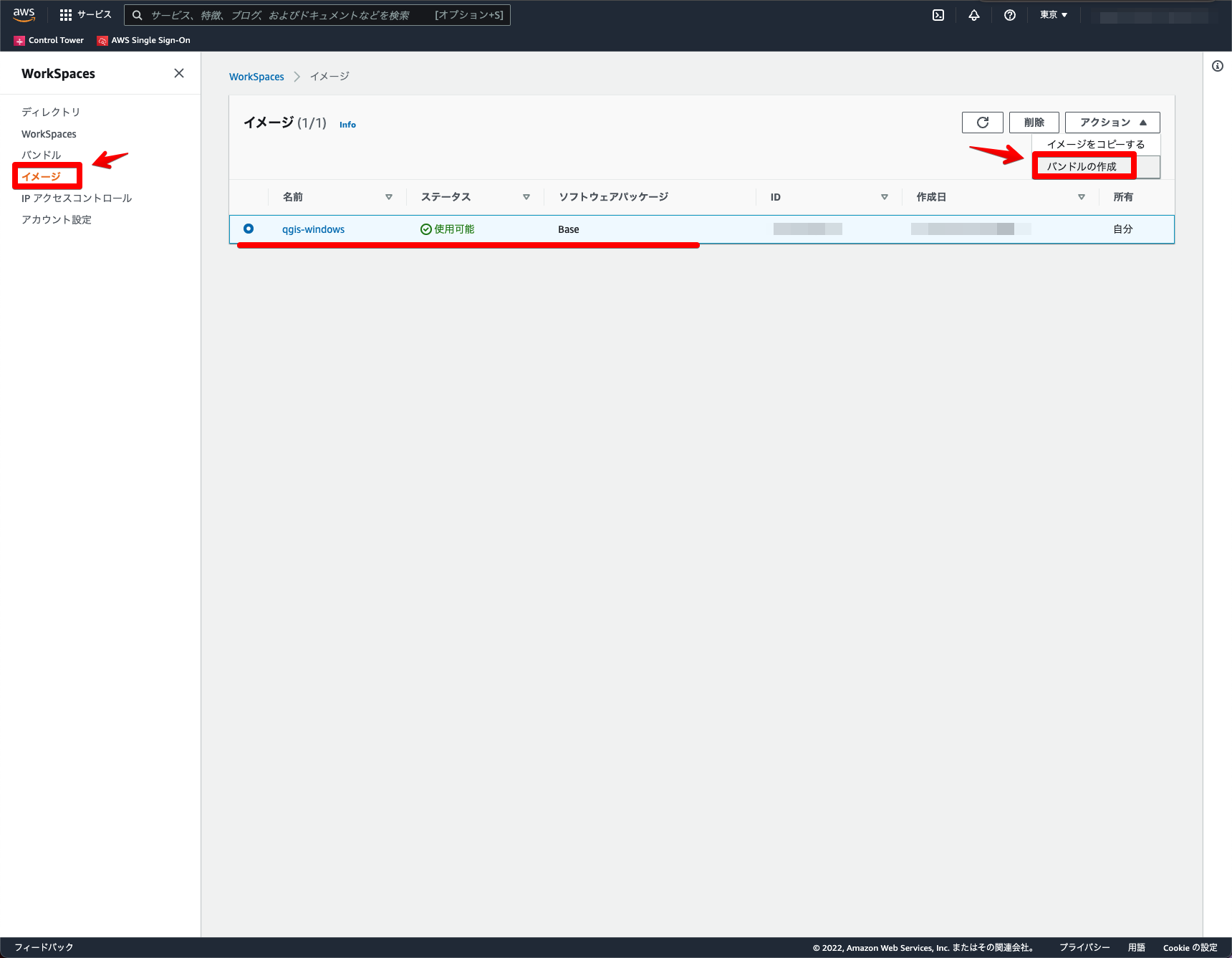Viewport: 1232px width, 958px height.
Task: Open the notifications bell
Action: [974, 14]
